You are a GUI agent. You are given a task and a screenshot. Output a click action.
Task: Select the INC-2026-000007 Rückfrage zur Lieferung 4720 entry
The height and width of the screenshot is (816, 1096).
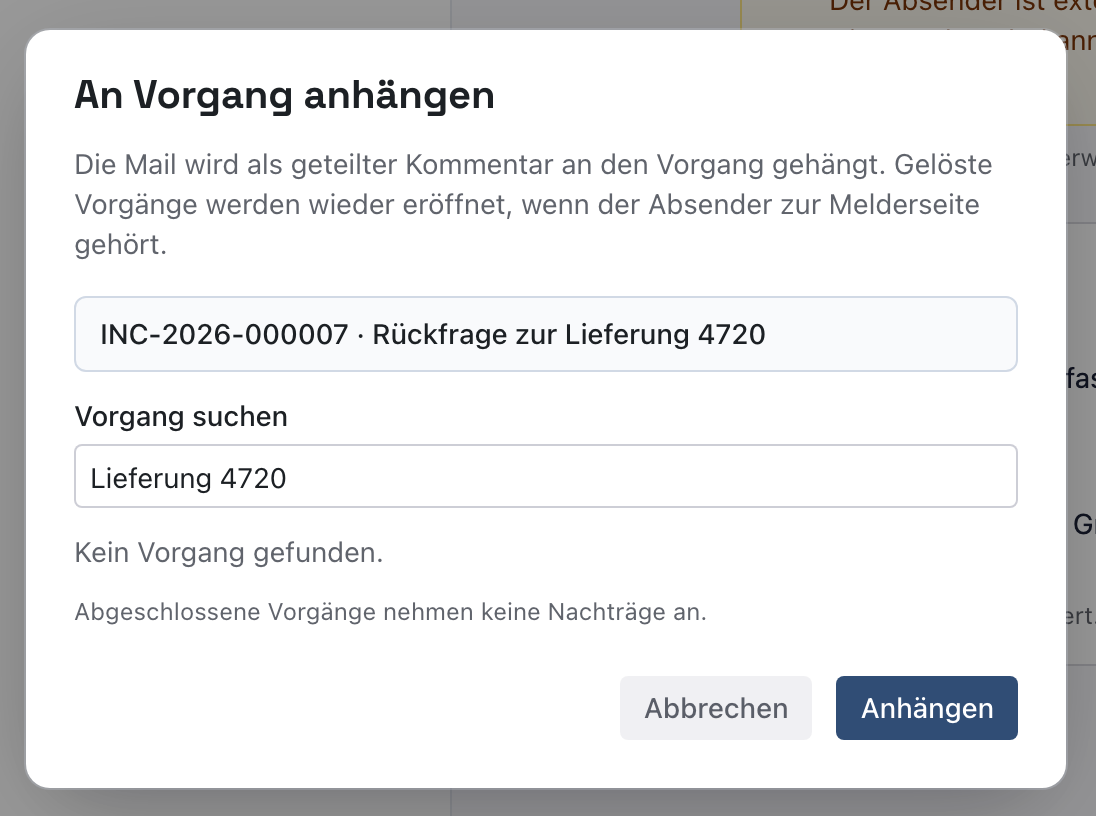click(x=546, y=334)
